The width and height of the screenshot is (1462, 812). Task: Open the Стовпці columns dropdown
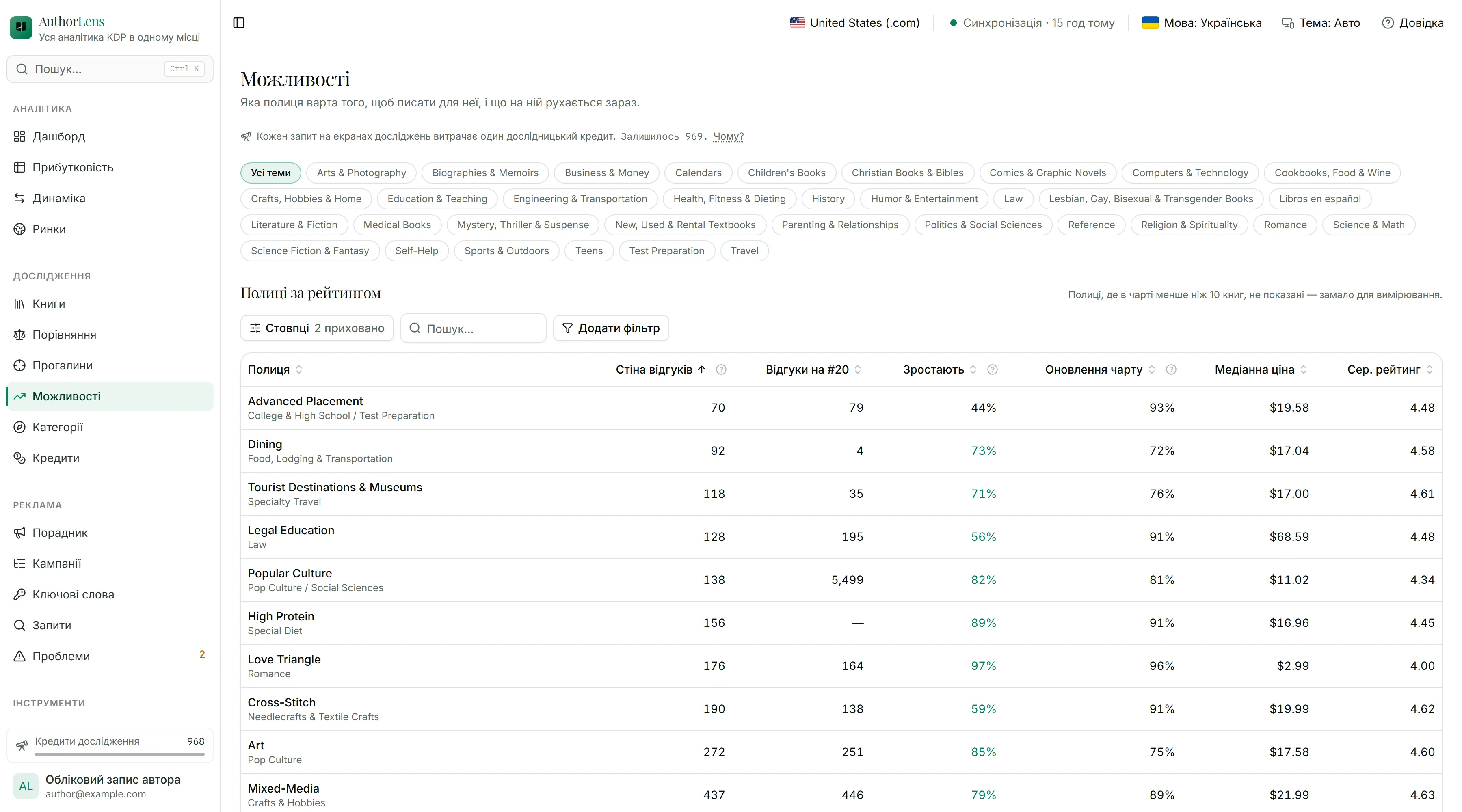[317, 328]
